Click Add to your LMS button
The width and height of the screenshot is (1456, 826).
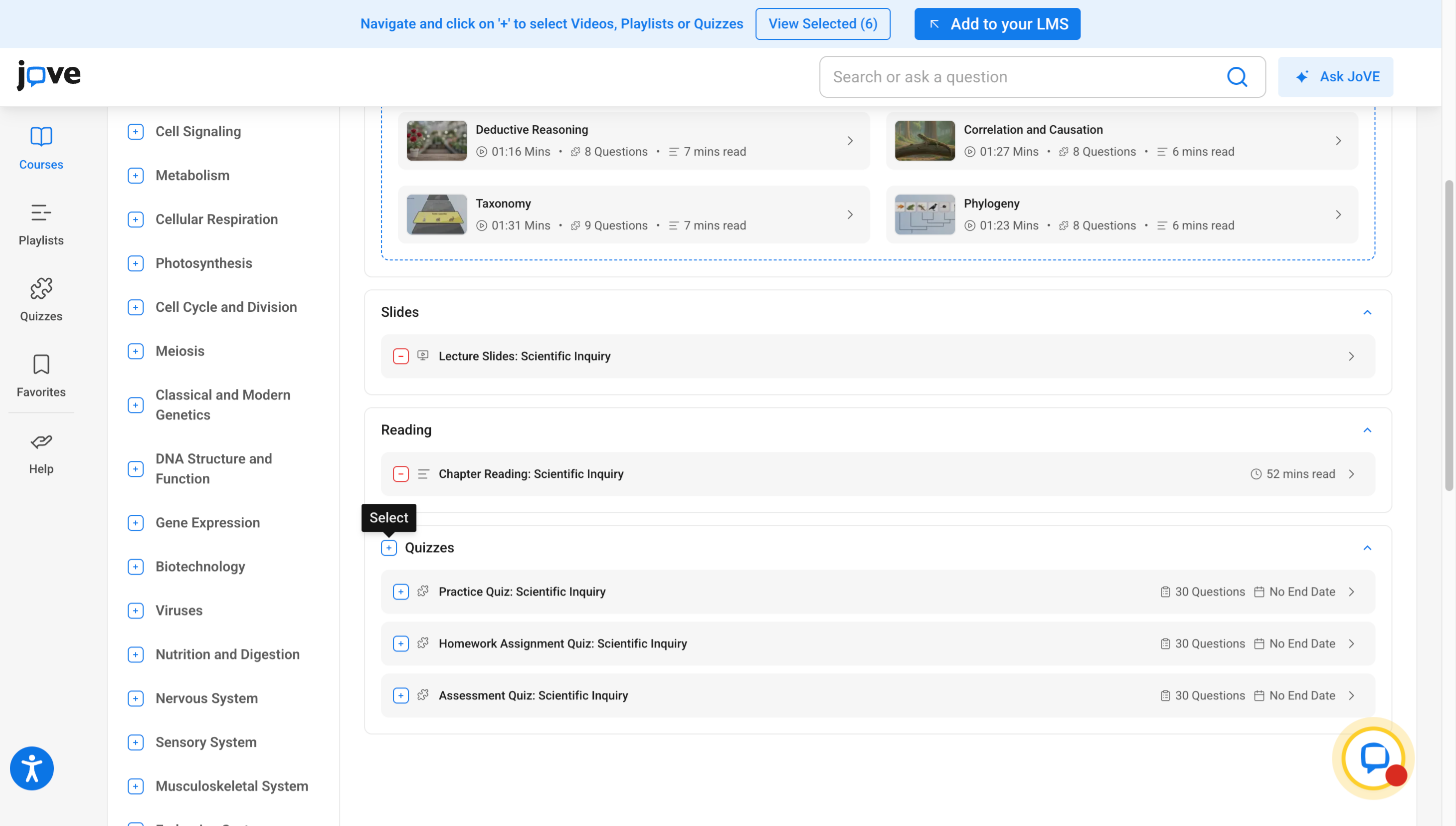(997, 24)
